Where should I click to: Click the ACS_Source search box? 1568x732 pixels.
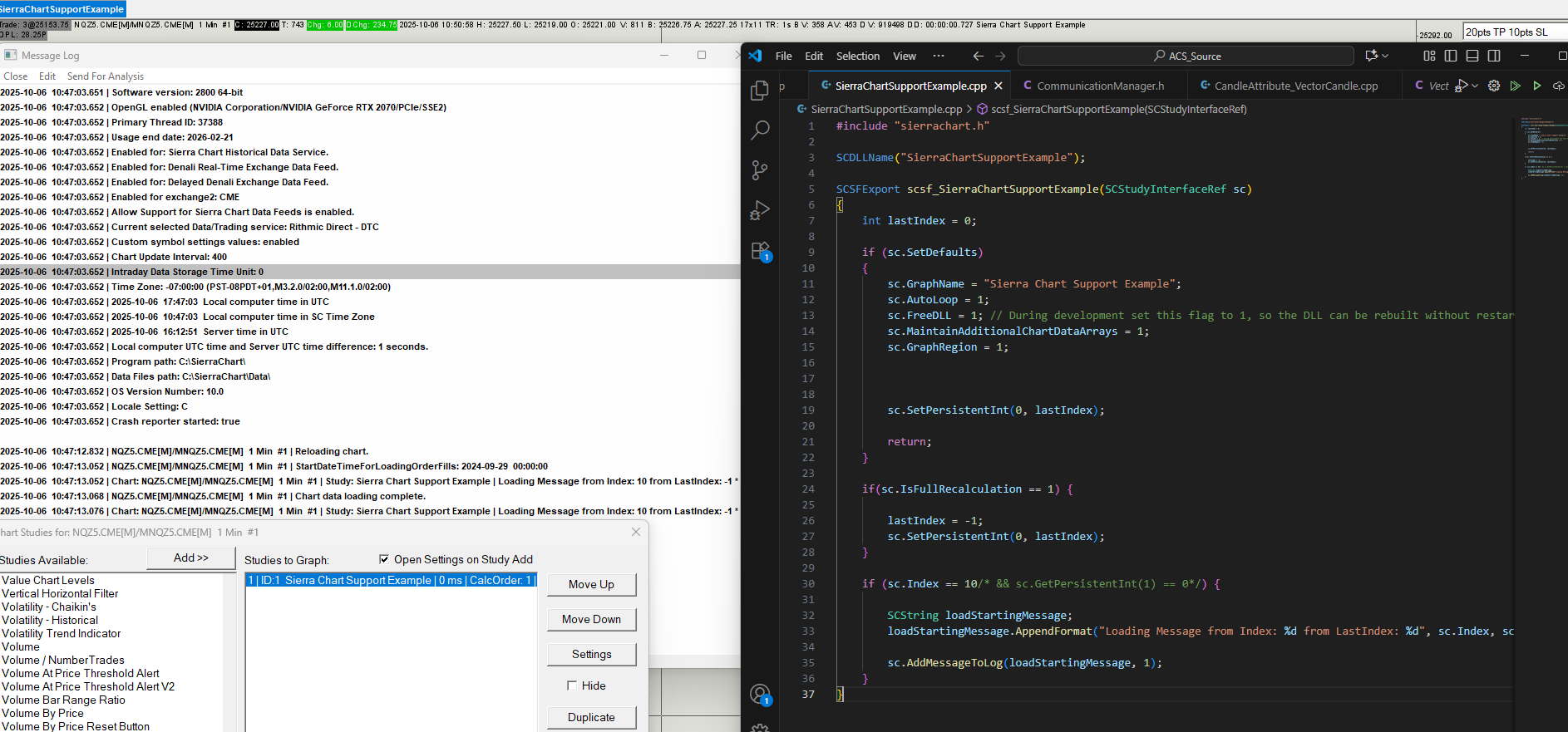click(1186, 56)
